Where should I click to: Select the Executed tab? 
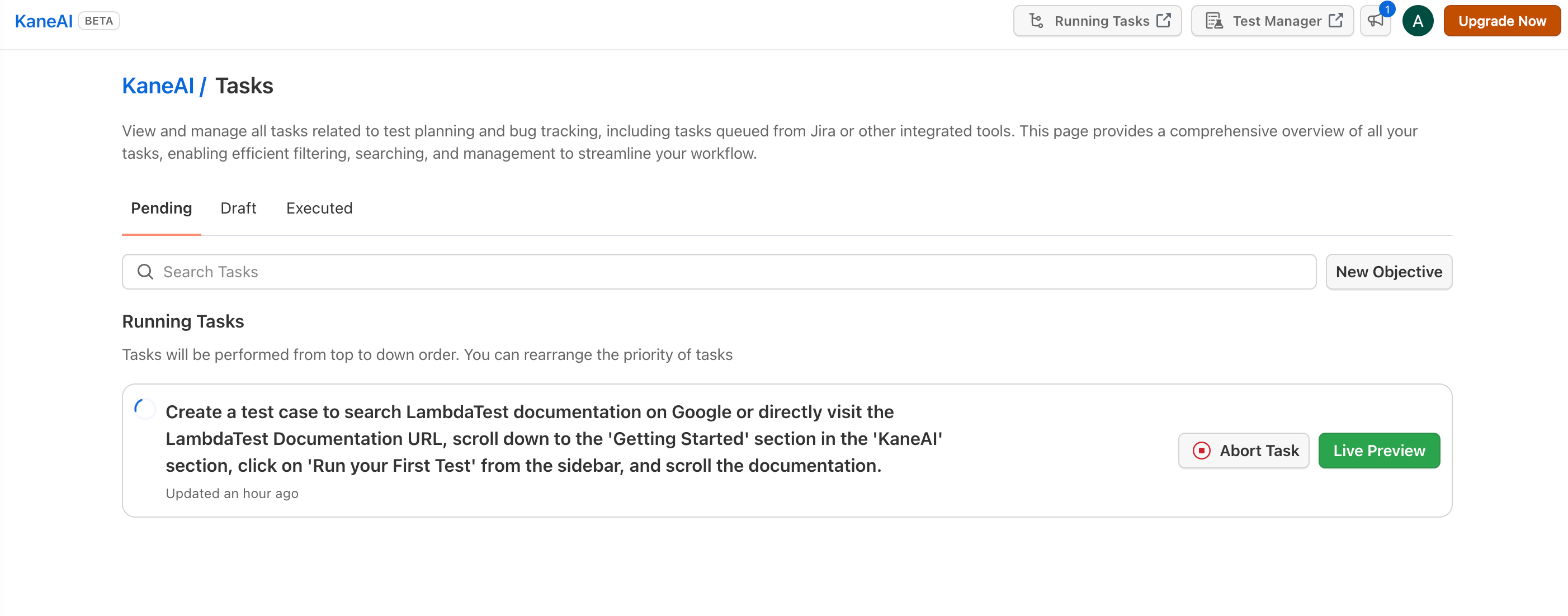(319, 208)
